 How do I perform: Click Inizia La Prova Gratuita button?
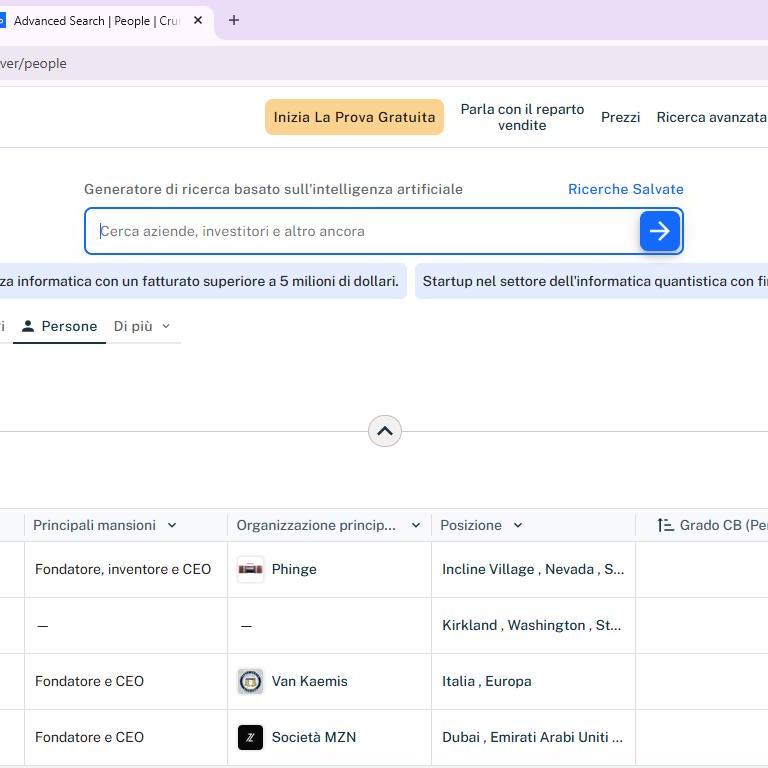[x=354, y=117]
